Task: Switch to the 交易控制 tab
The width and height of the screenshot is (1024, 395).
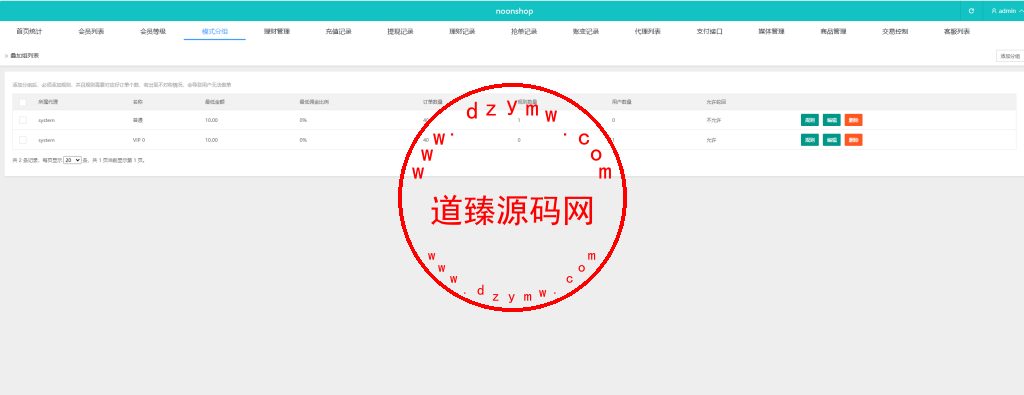Action: pos(895,31)
